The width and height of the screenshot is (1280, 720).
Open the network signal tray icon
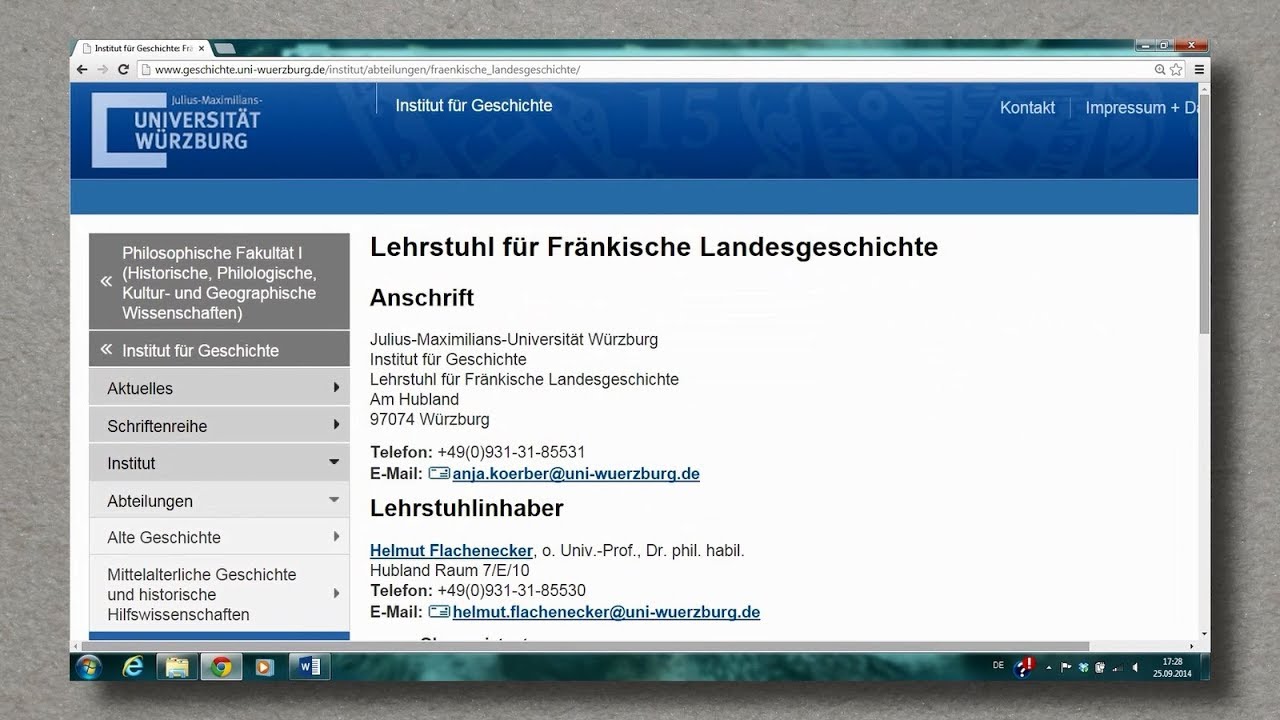[x=1117, y=667]
